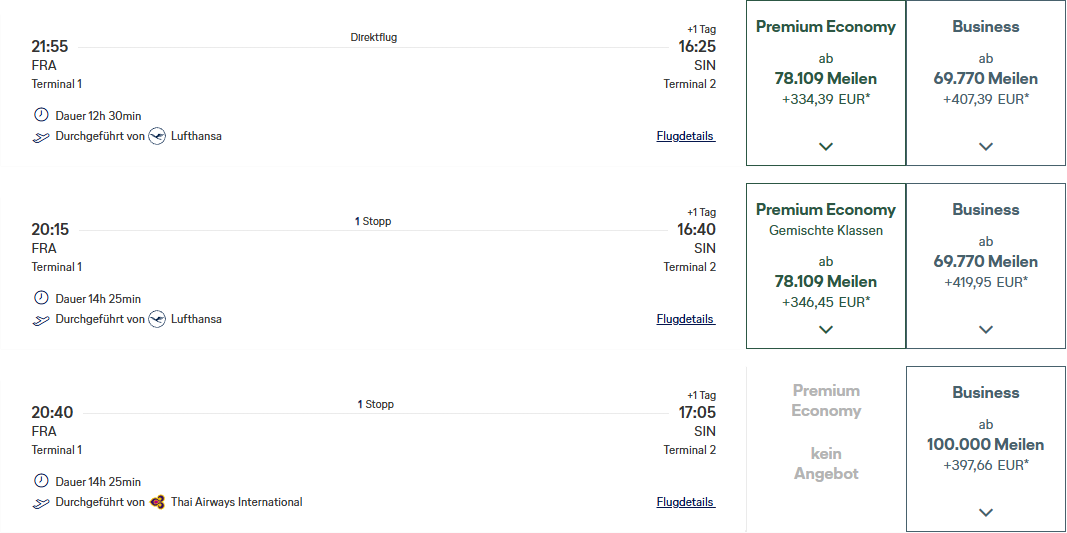Select Business 69.770 Meilen +407,39 EUR fare

click(985, 83)
